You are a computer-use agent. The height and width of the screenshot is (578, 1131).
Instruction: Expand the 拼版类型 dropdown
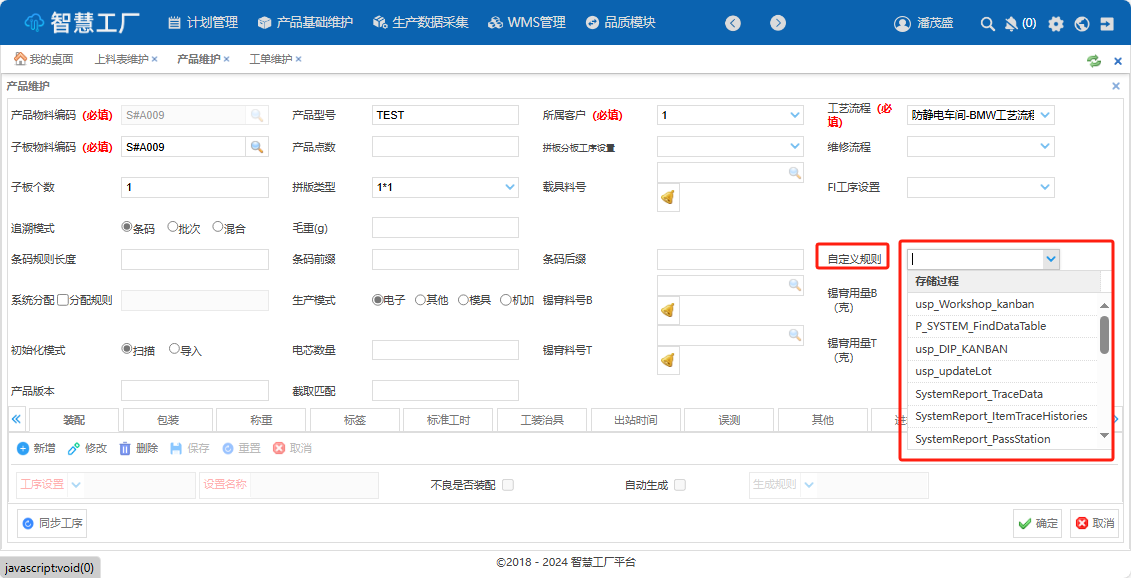pyautogui.click(x=510, y=187)
